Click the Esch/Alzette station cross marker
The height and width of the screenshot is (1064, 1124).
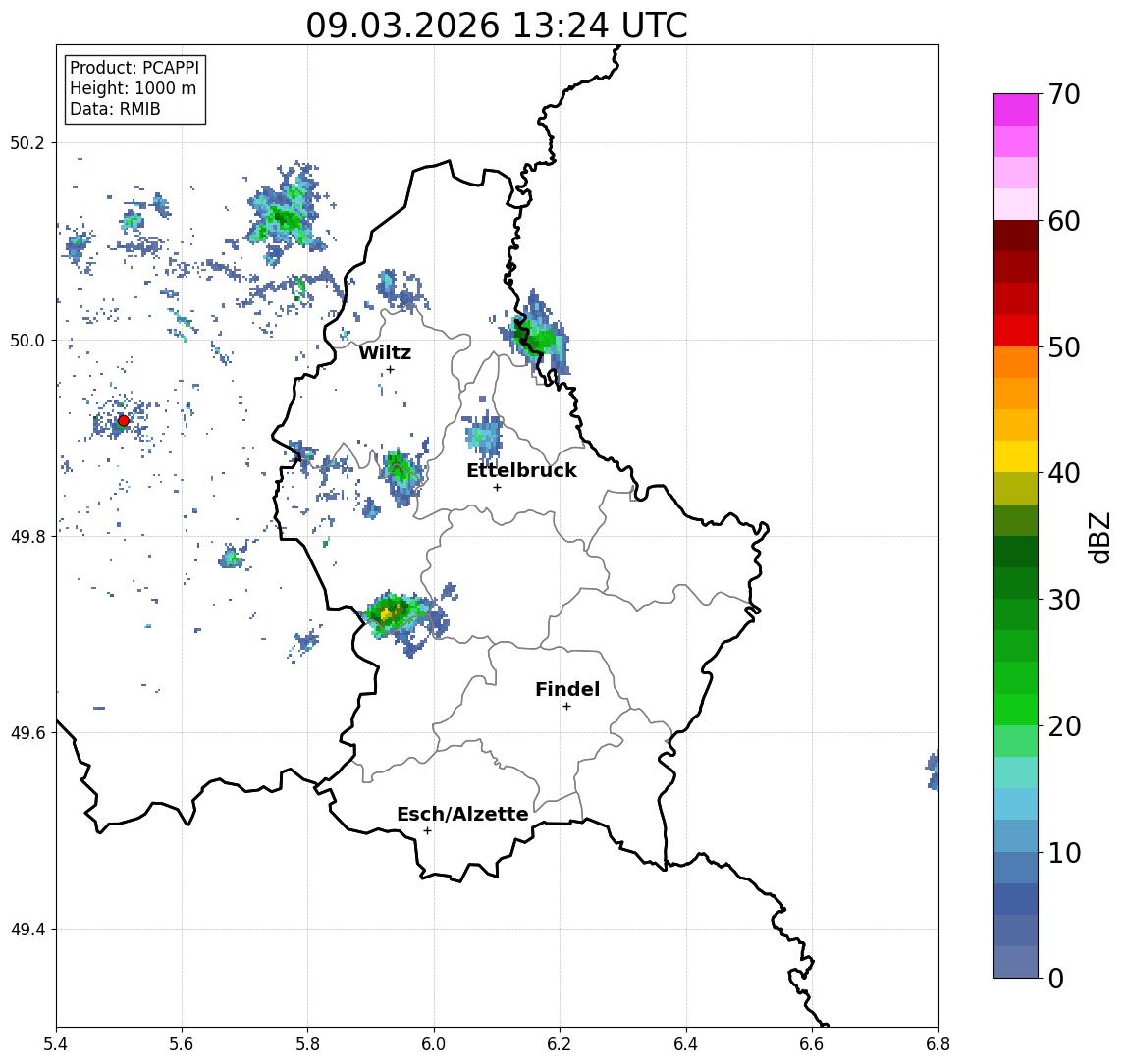click(427, 831)
